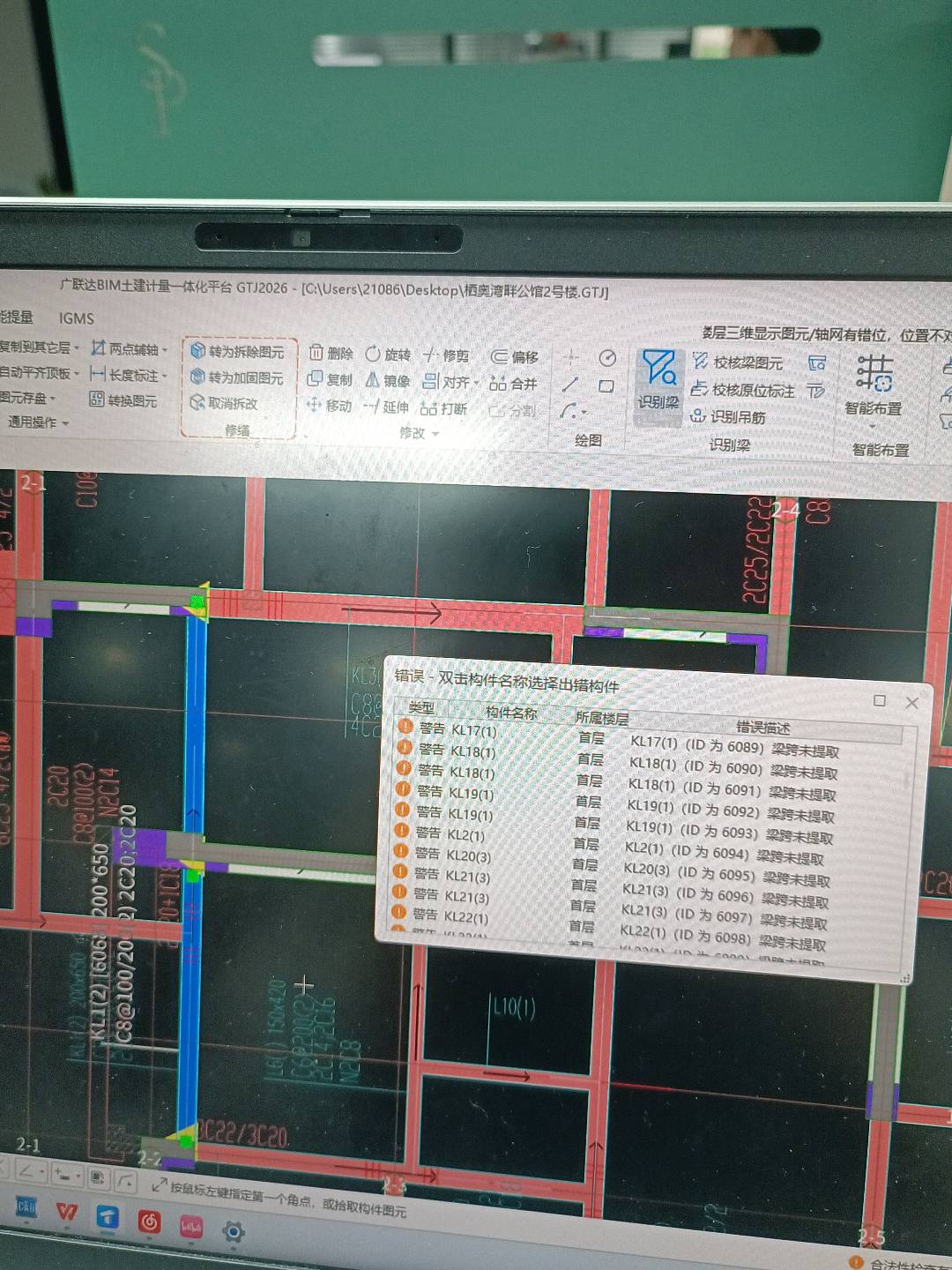Open NetEase Cloud Music from taskbar
This screenshot has height=1270, width=952.
coord(150,1221)
